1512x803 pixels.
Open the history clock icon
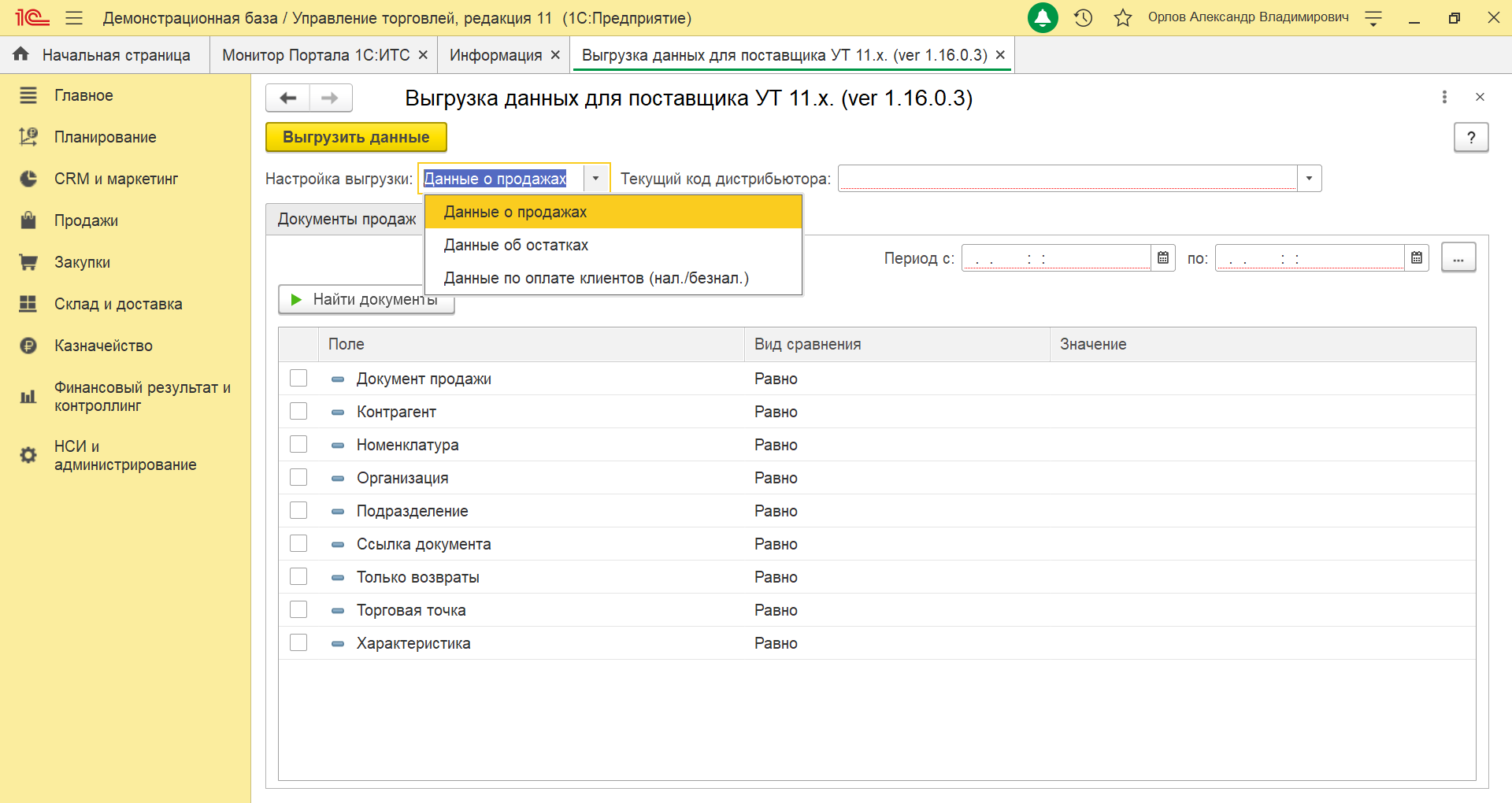[x=1084, y=17]
